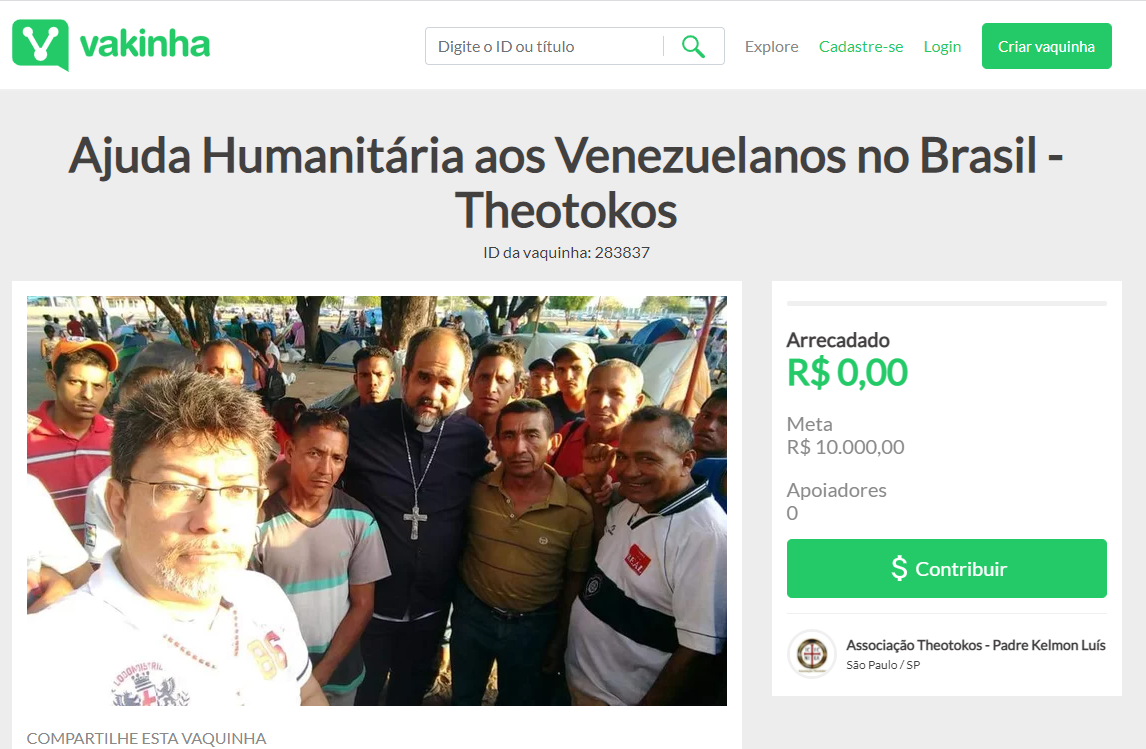Image resolution: width=1146 pixels, height=749 pixels.
Task: Click the Vakinha speech-bubble logo icon
Action: (x=40, y=45)
